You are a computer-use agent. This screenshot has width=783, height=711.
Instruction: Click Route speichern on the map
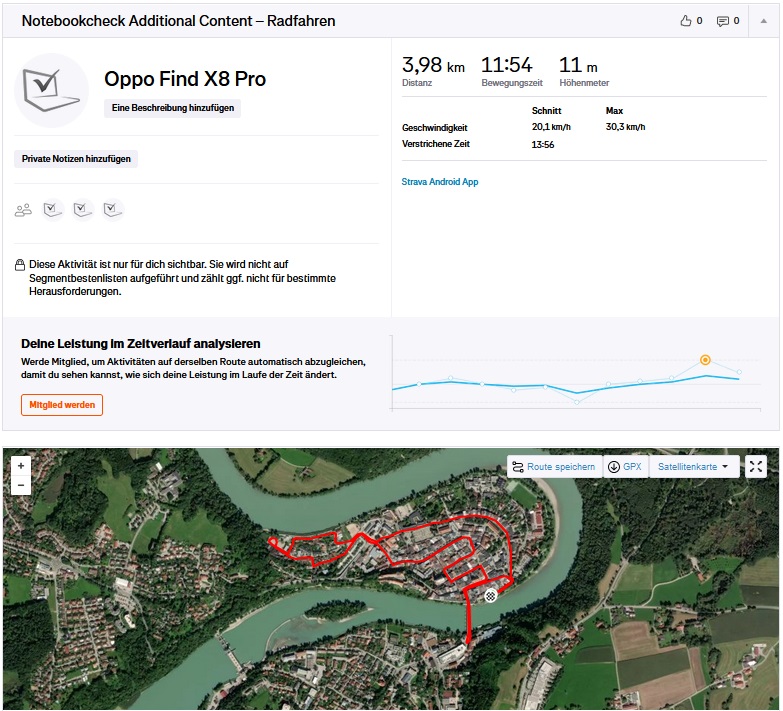(554, 467)
